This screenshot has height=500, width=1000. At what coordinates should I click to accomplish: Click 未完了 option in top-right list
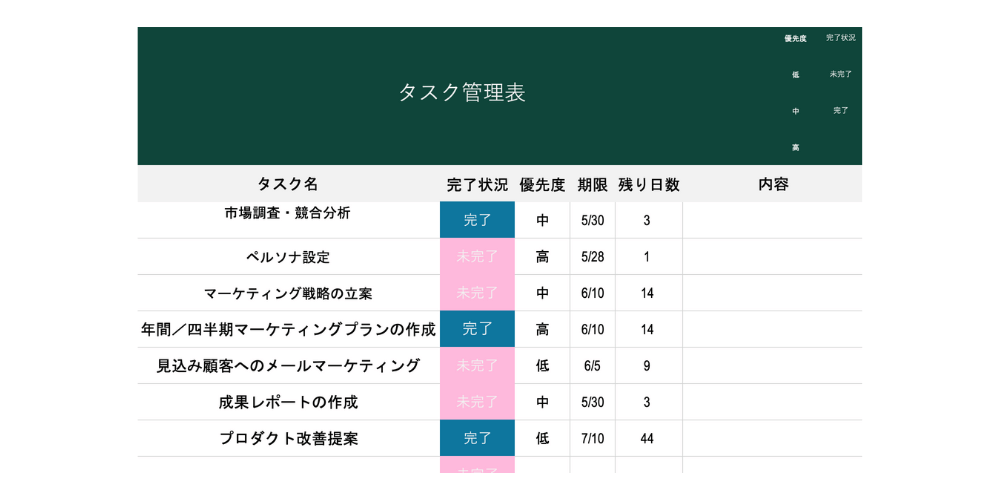pyautogui.click(x=840, y=74)
